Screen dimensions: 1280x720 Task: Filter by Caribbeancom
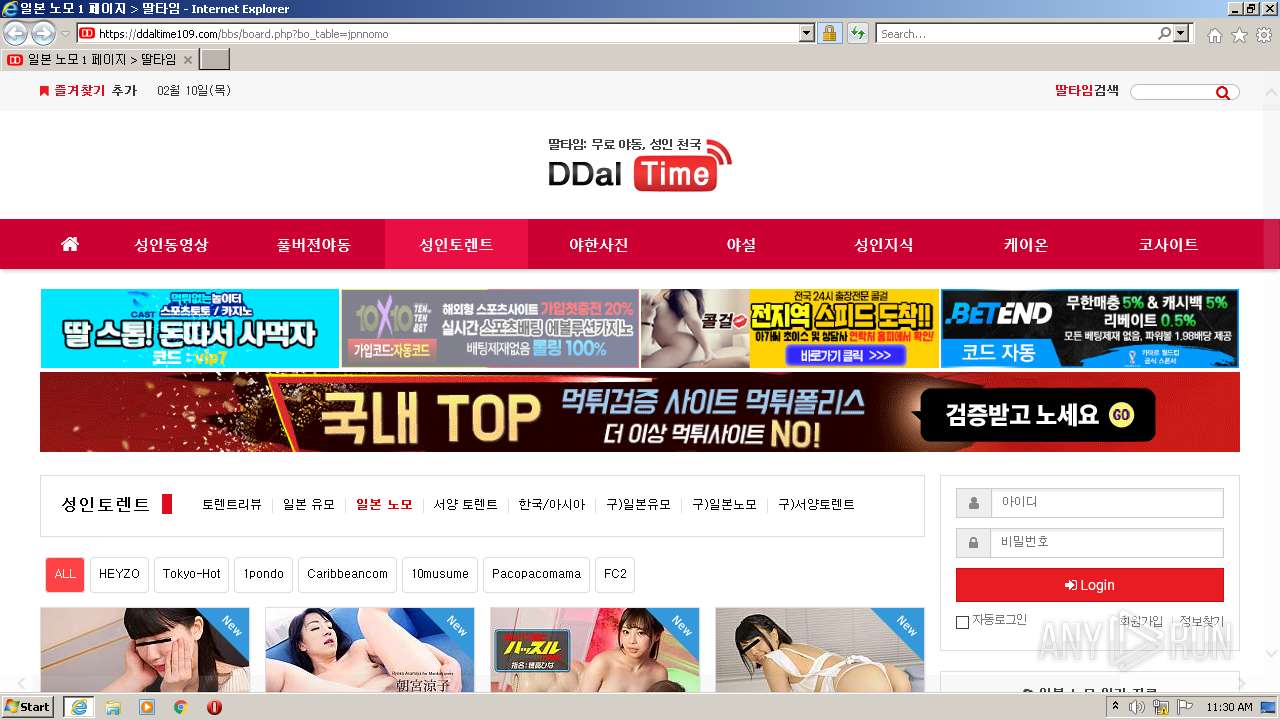[347, 574]
